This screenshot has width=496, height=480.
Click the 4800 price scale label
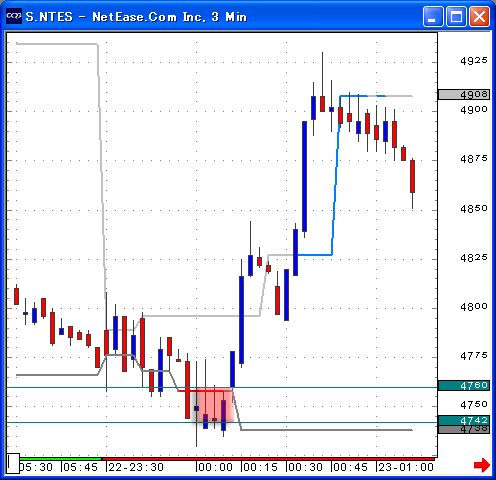[474, 306]
